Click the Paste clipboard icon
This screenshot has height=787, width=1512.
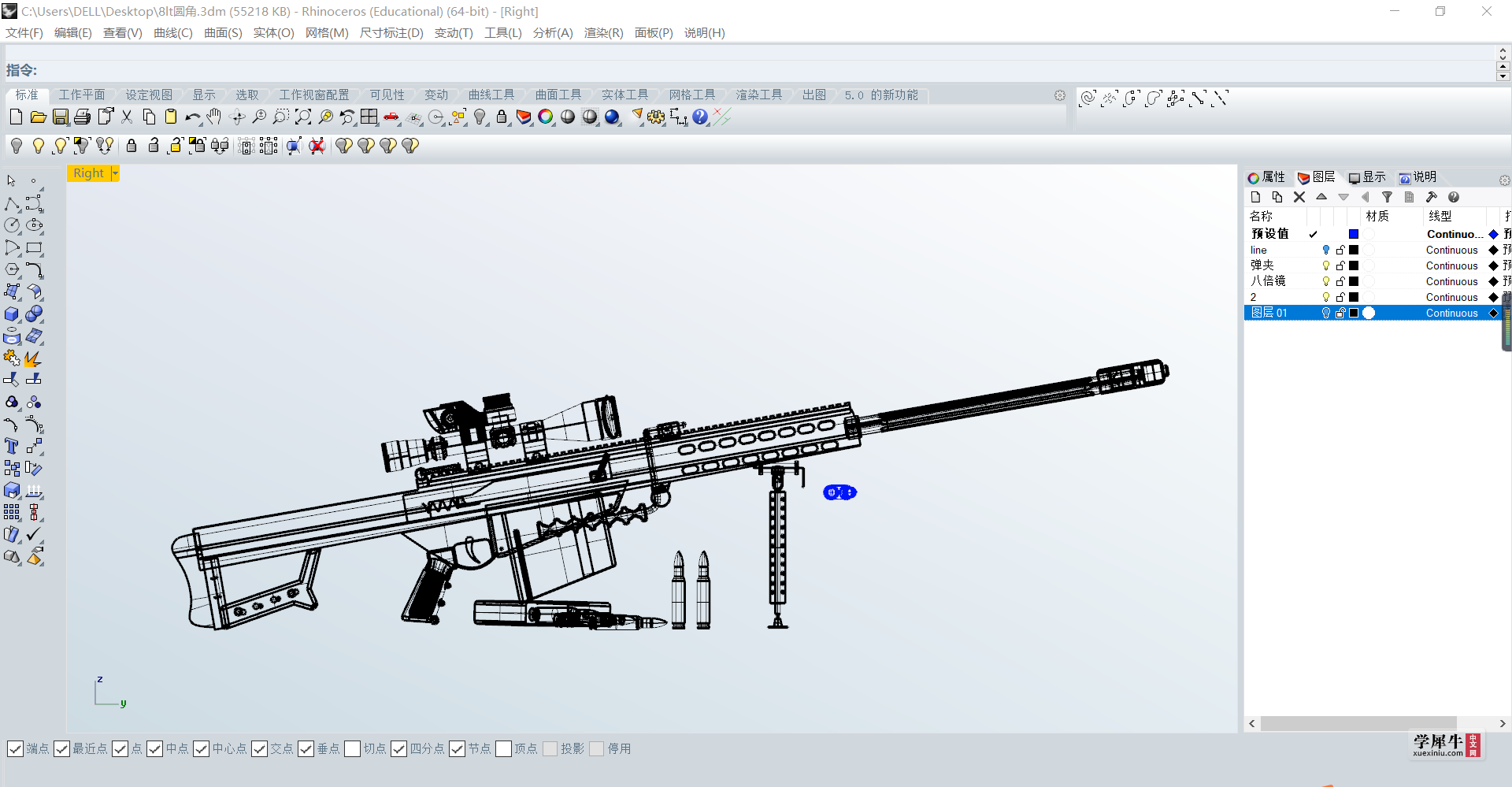click(170, 117)
